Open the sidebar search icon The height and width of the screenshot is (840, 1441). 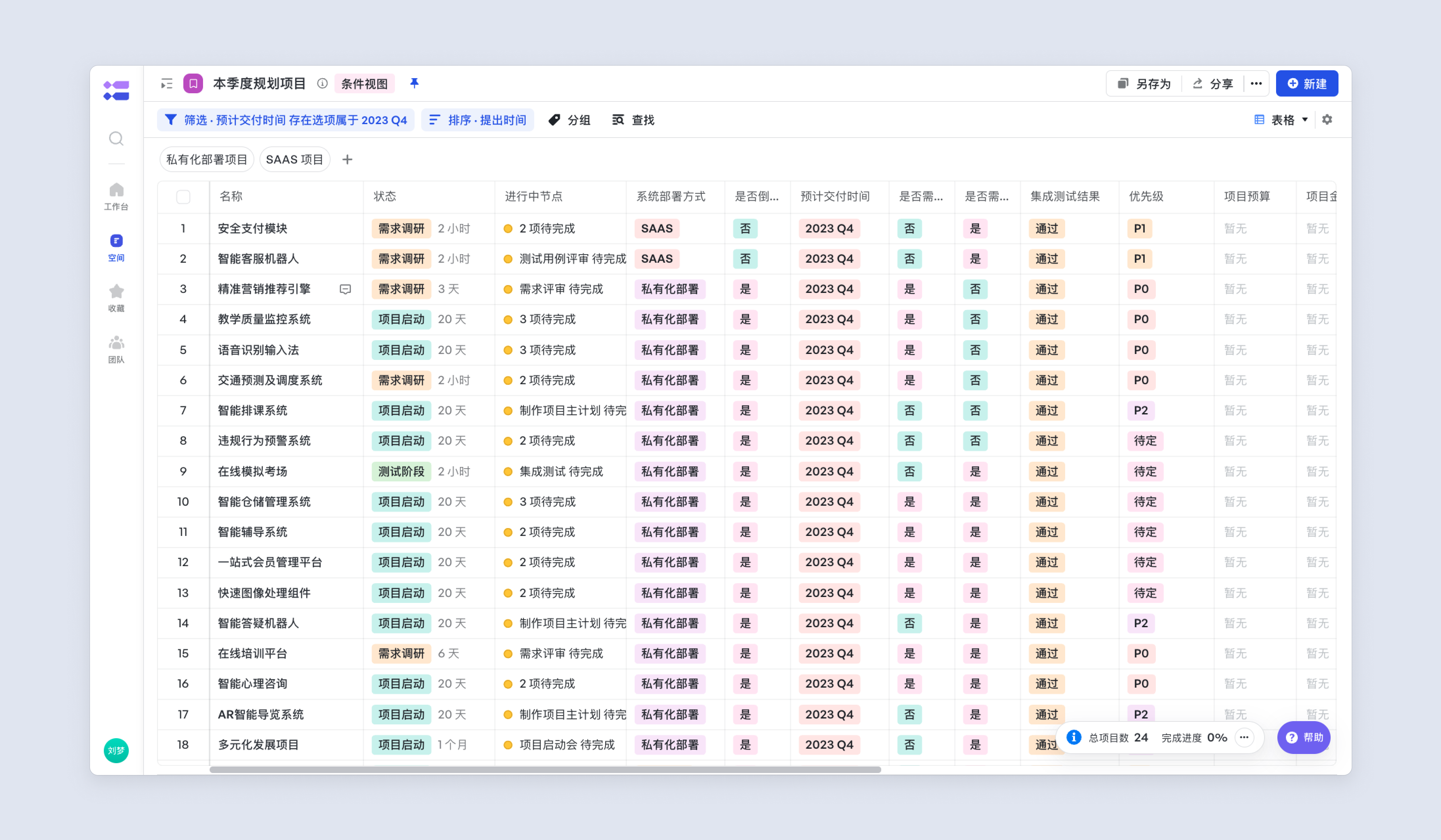(116, 138)
